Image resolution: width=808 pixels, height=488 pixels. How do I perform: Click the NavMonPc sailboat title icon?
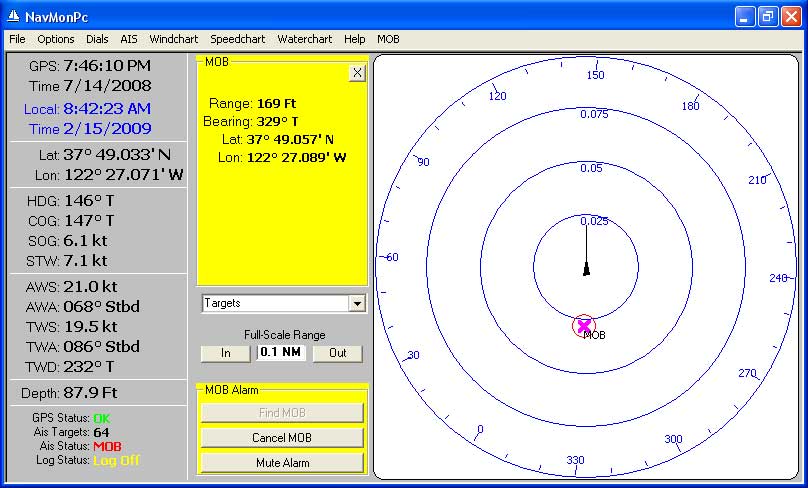13,16
